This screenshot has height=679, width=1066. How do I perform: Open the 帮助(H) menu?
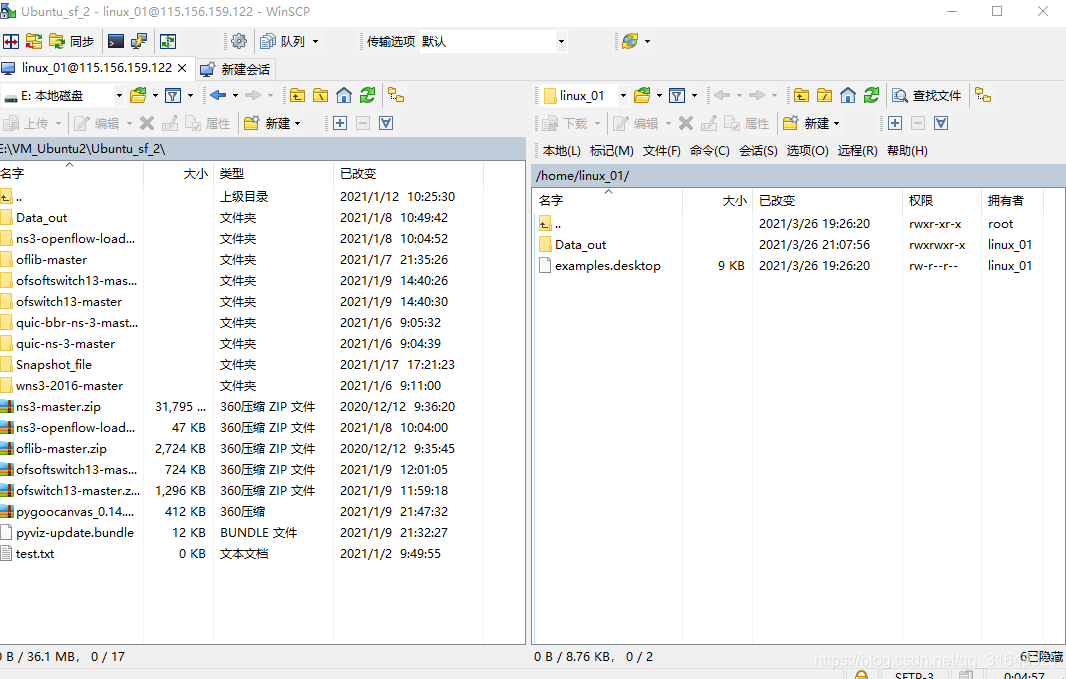(907, 151)
